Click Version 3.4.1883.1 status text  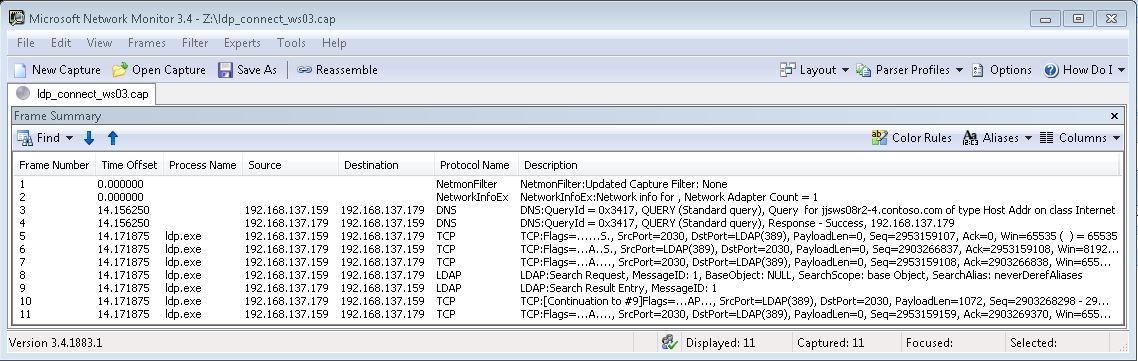pos(56,343)
